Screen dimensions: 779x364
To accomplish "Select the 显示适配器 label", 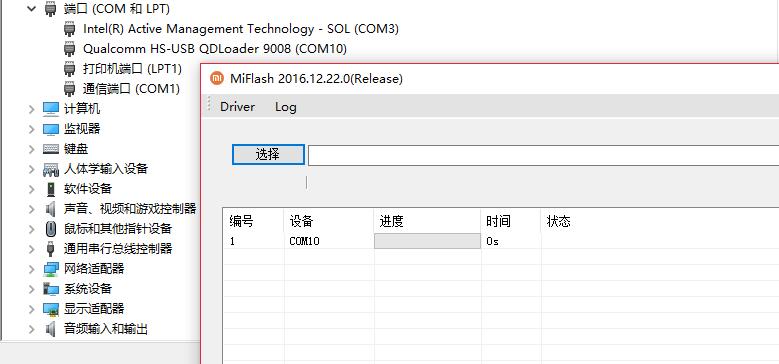I will pyautogui.click(x=94, y=309).
